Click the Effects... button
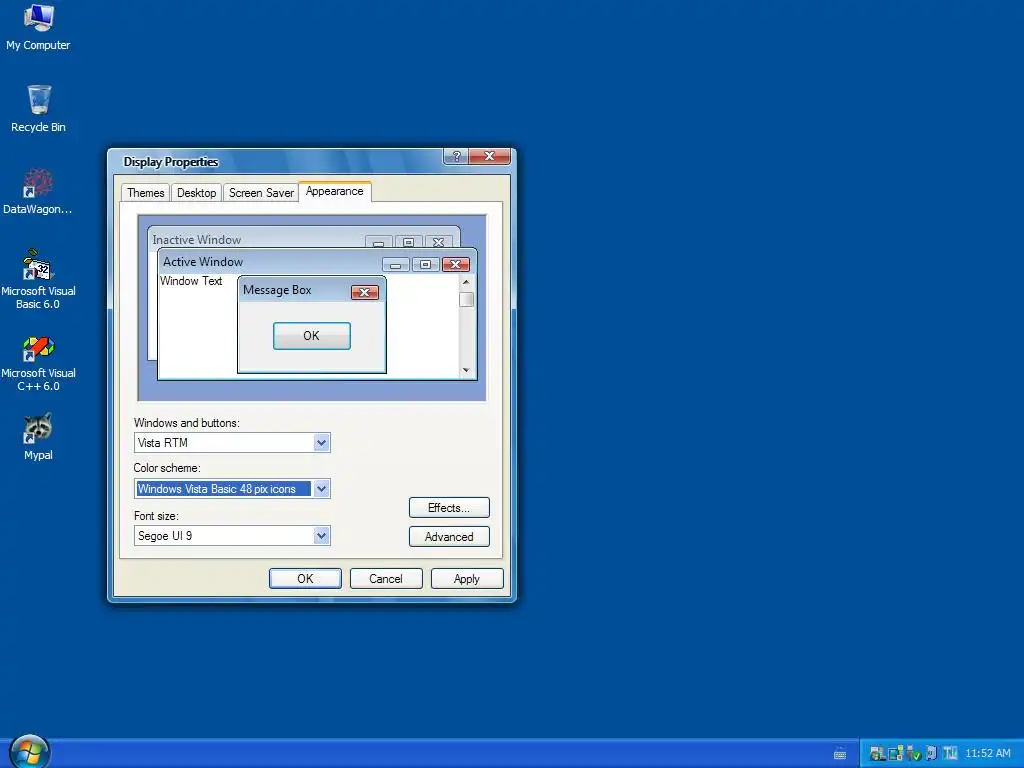The height and width of the screenshot is (768, 1024). pyautogui.click(x=449, y=507)
